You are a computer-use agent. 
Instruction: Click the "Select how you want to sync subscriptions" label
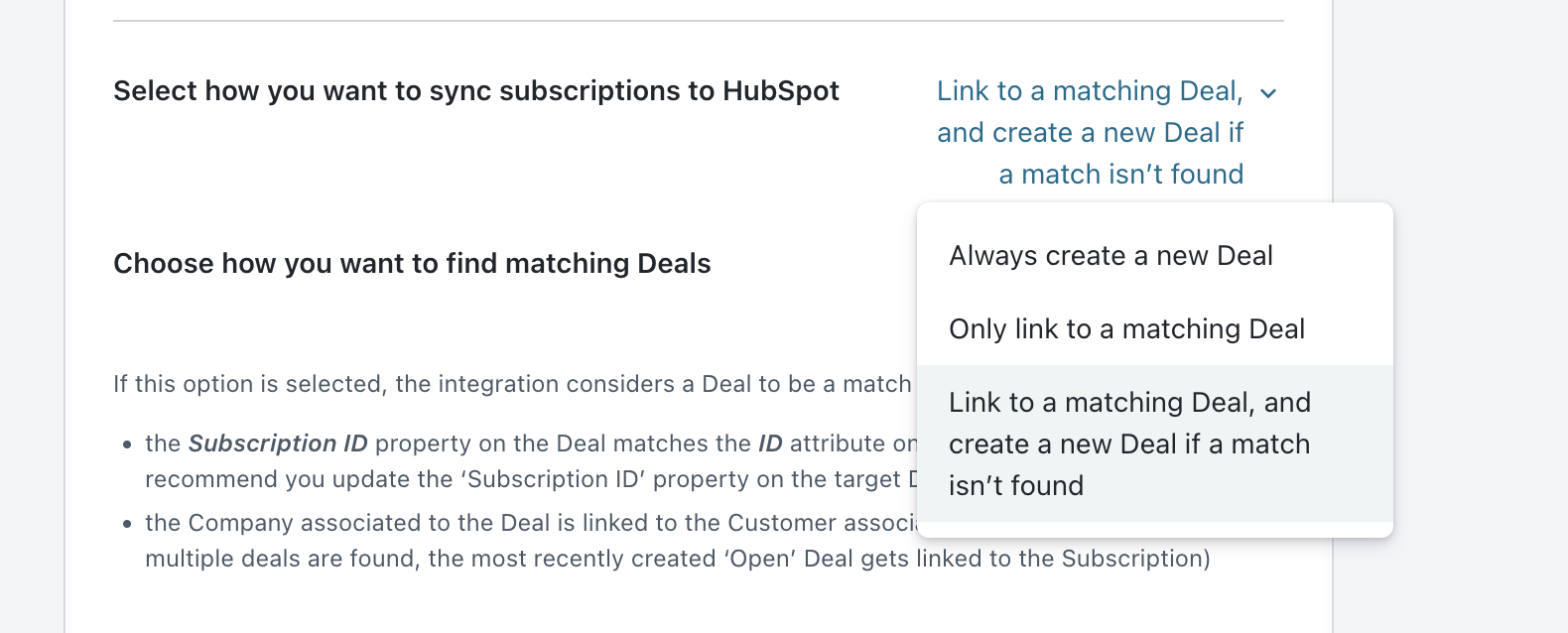pos(475,91)
